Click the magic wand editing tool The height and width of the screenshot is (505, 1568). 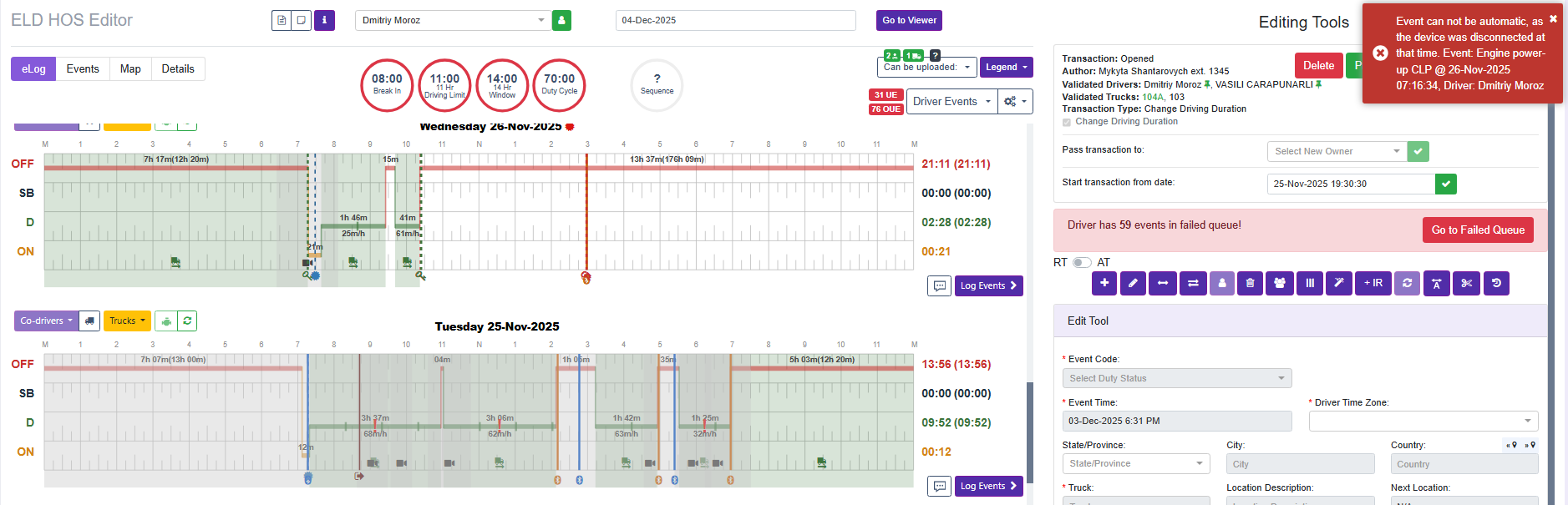[x=1338, y=283]
